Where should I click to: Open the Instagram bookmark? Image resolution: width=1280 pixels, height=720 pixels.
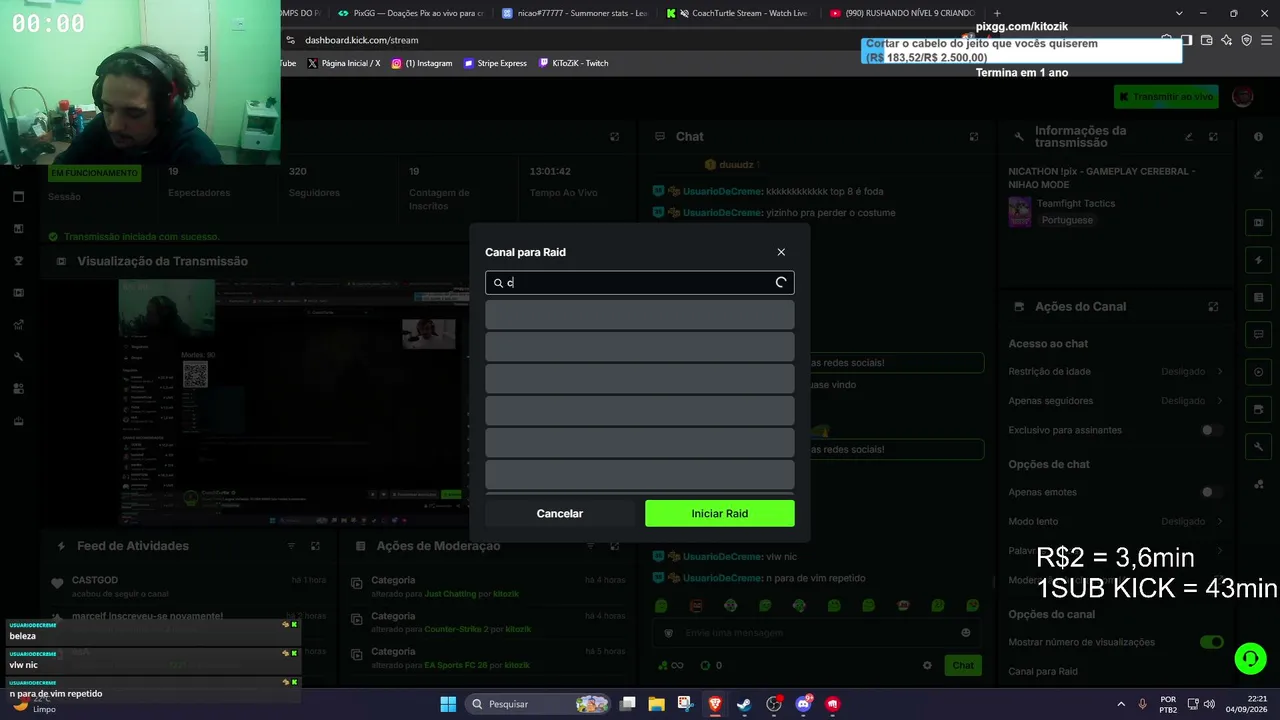[422, 63]
